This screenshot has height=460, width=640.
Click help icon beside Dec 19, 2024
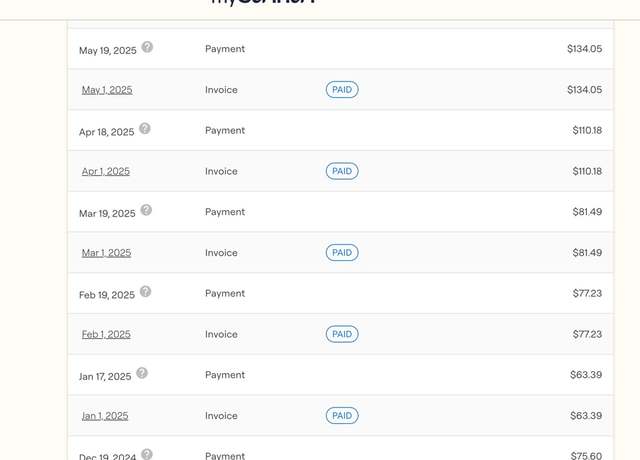coord(147,454)
